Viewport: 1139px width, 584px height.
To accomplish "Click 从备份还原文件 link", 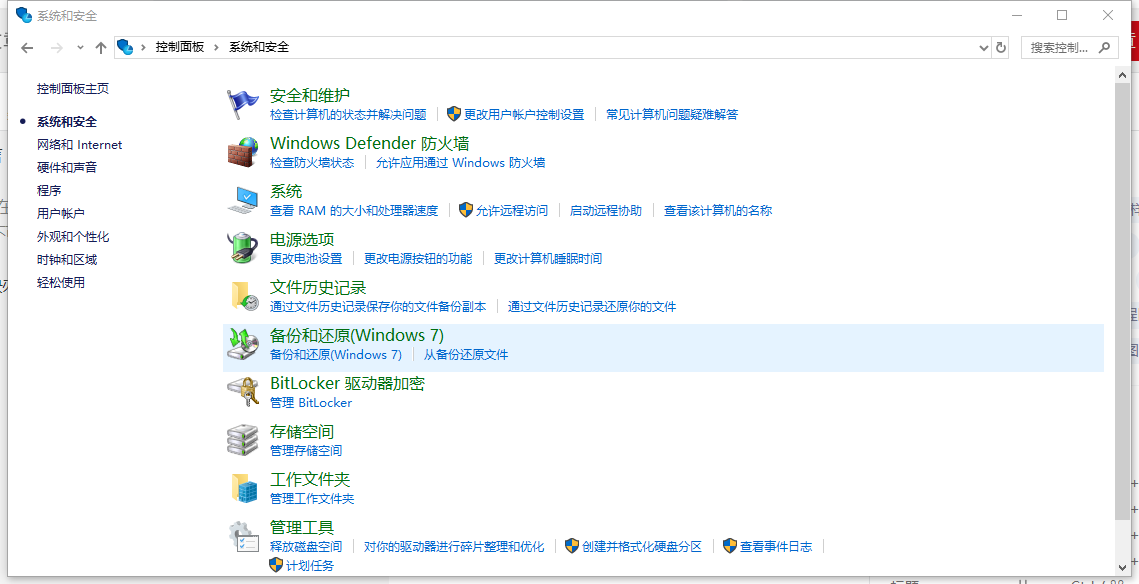I will point(466,355).
